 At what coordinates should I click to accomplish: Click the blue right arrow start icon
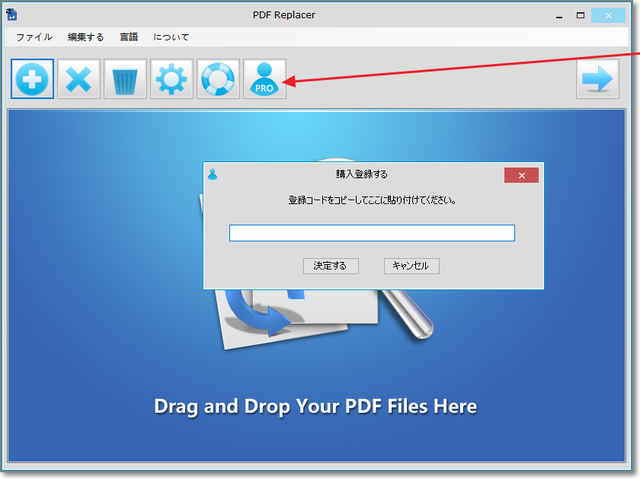pyautogui.click(x=597, y=79)
